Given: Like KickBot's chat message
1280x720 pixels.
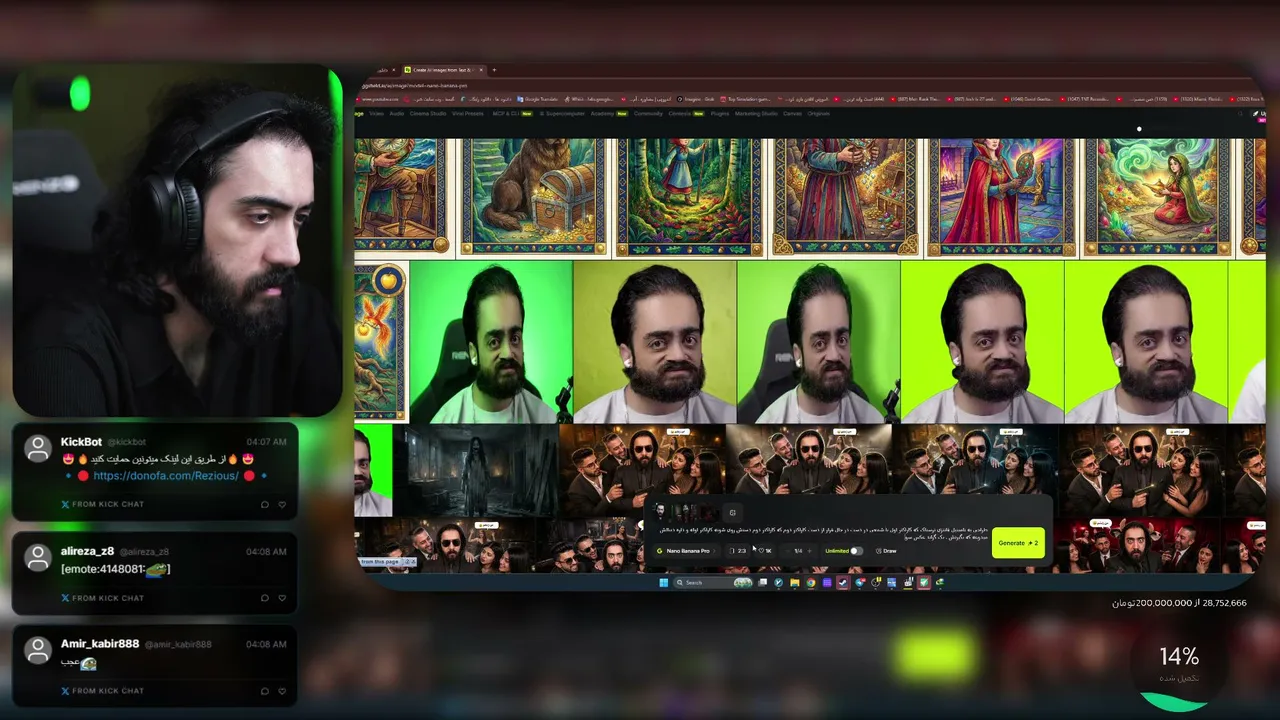Looking at the screenshot, I should [x=282, y=505].
